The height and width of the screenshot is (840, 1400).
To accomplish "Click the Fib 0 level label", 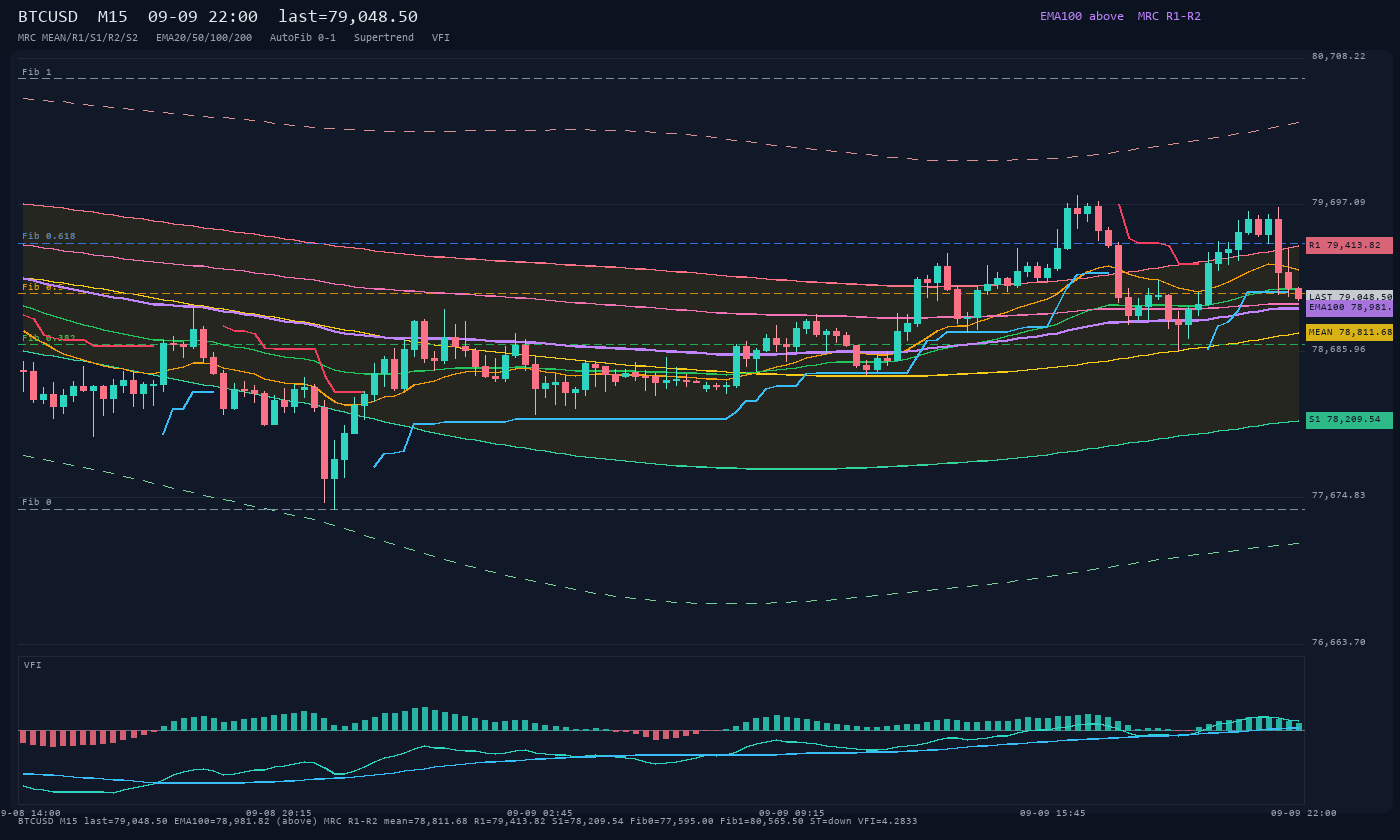I will pyautogui.click(x=37, y=502).
